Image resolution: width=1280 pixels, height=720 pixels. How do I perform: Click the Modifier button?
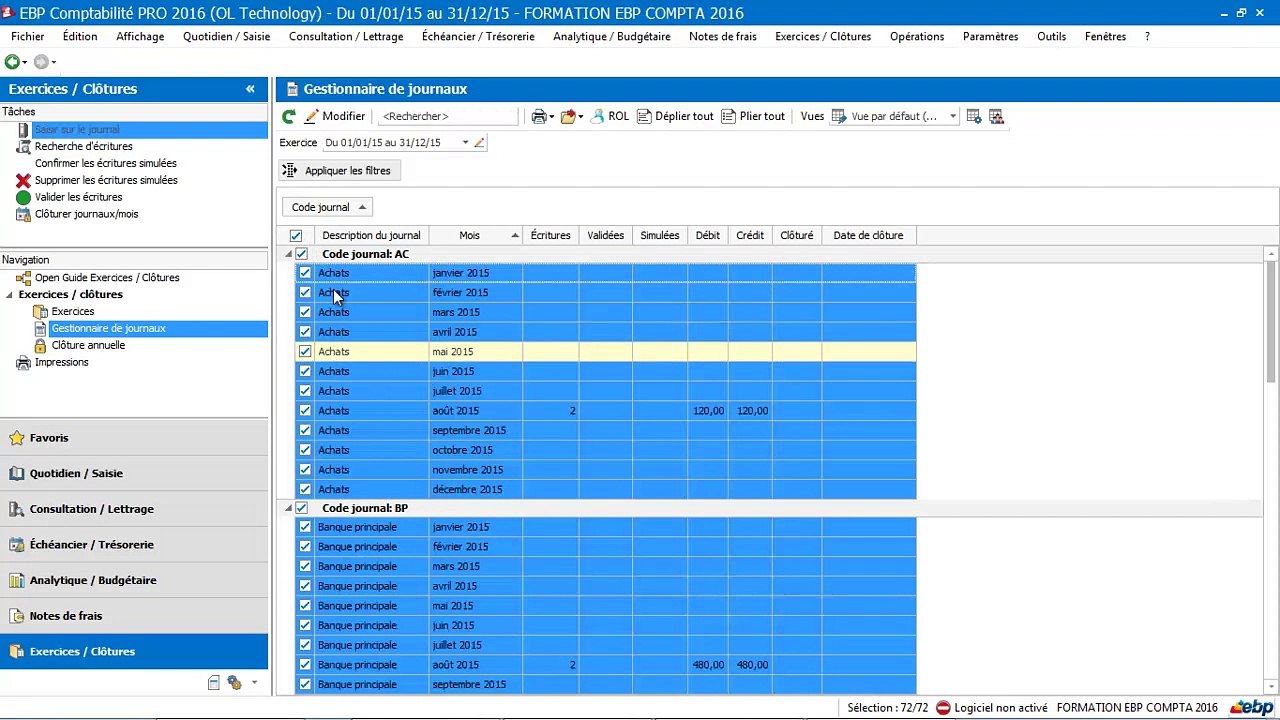tap(335, 116)
